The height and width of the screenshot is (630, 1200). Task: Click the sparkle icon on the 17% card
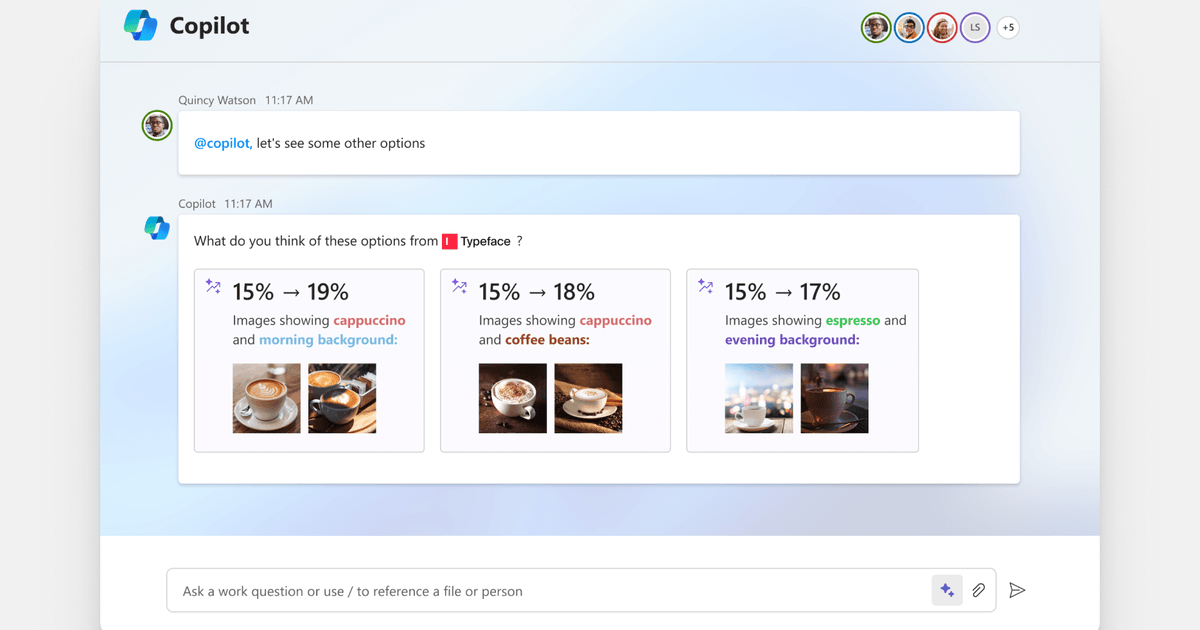pyautogui.click(x=706, y=286)
